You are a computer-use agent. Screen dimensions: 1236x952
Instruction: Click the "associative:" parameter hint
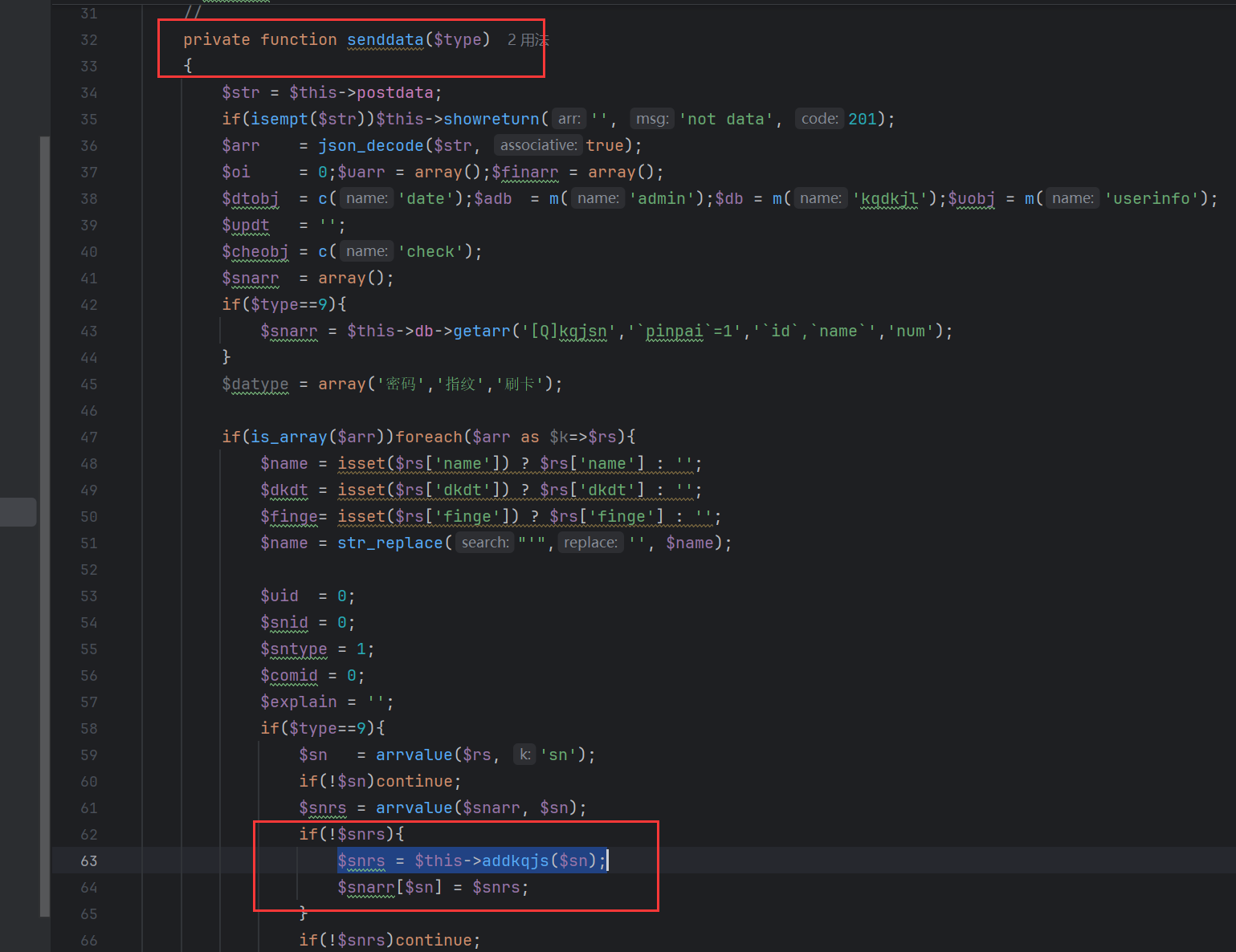[x=538, y=145]
